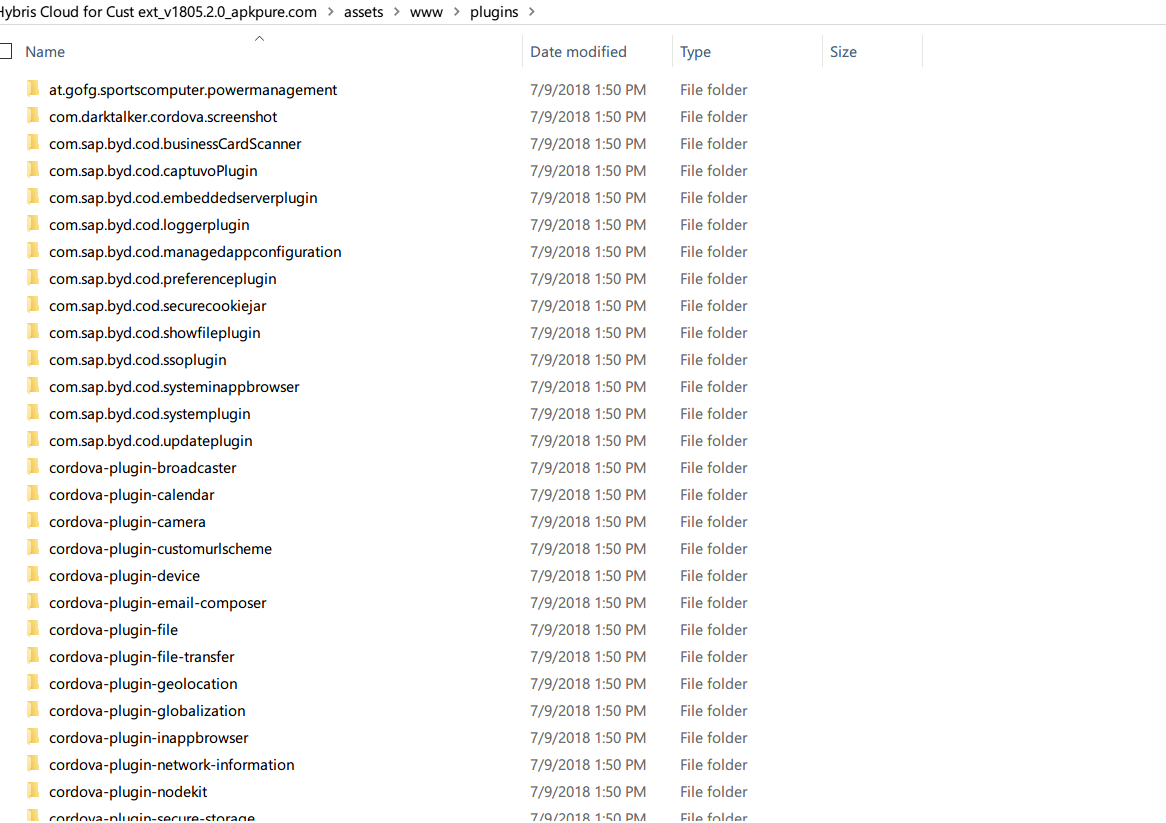The height and width of the screenshot is (823, 1166).
Task: Click folder icon of cordova-plugin-customurlscheme
Action: [x=33, y=548]
